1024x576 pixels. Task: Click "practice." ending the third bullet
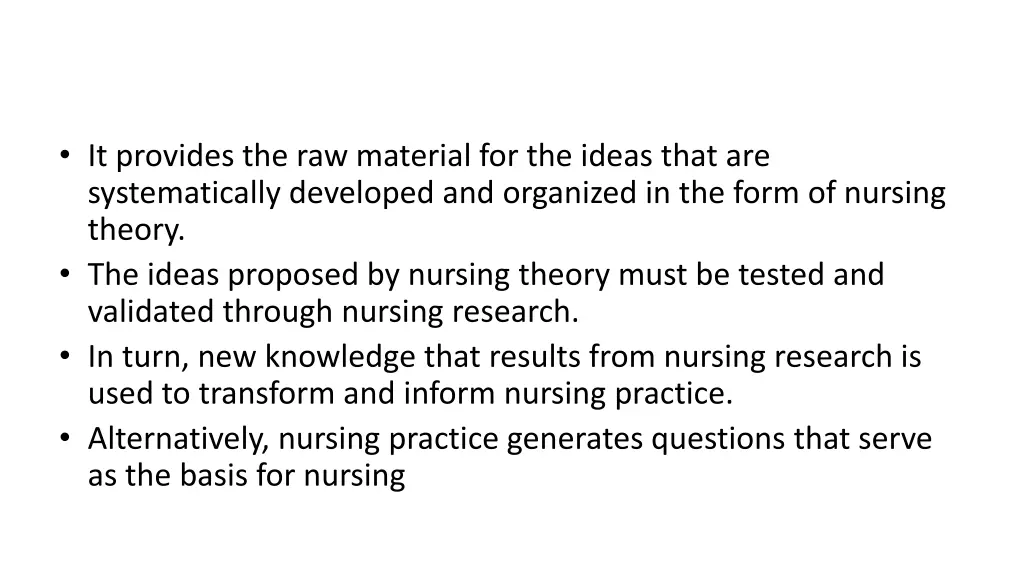tap(674, 395)
